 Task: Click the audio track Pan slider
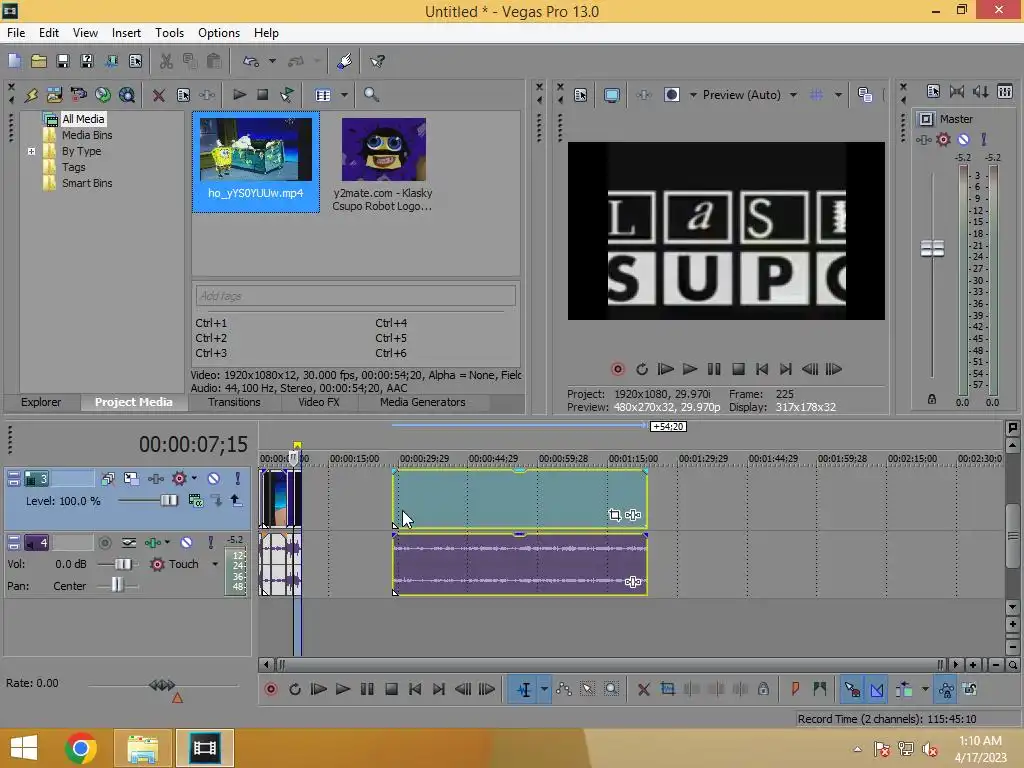[118, 584]
